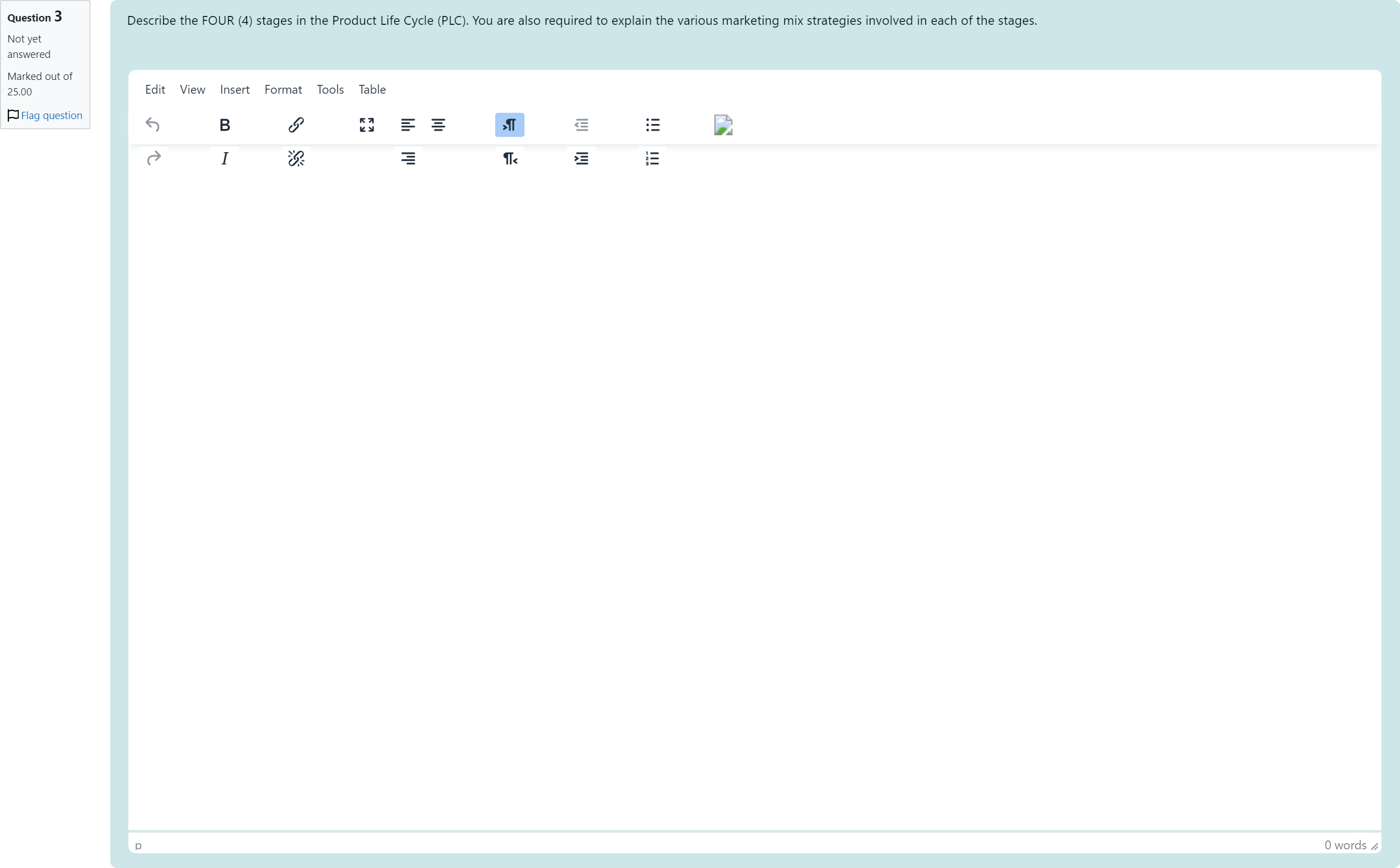Screen dimensions: 1400x868
Task: Click the insert image icon
Action: click(723, 125)
